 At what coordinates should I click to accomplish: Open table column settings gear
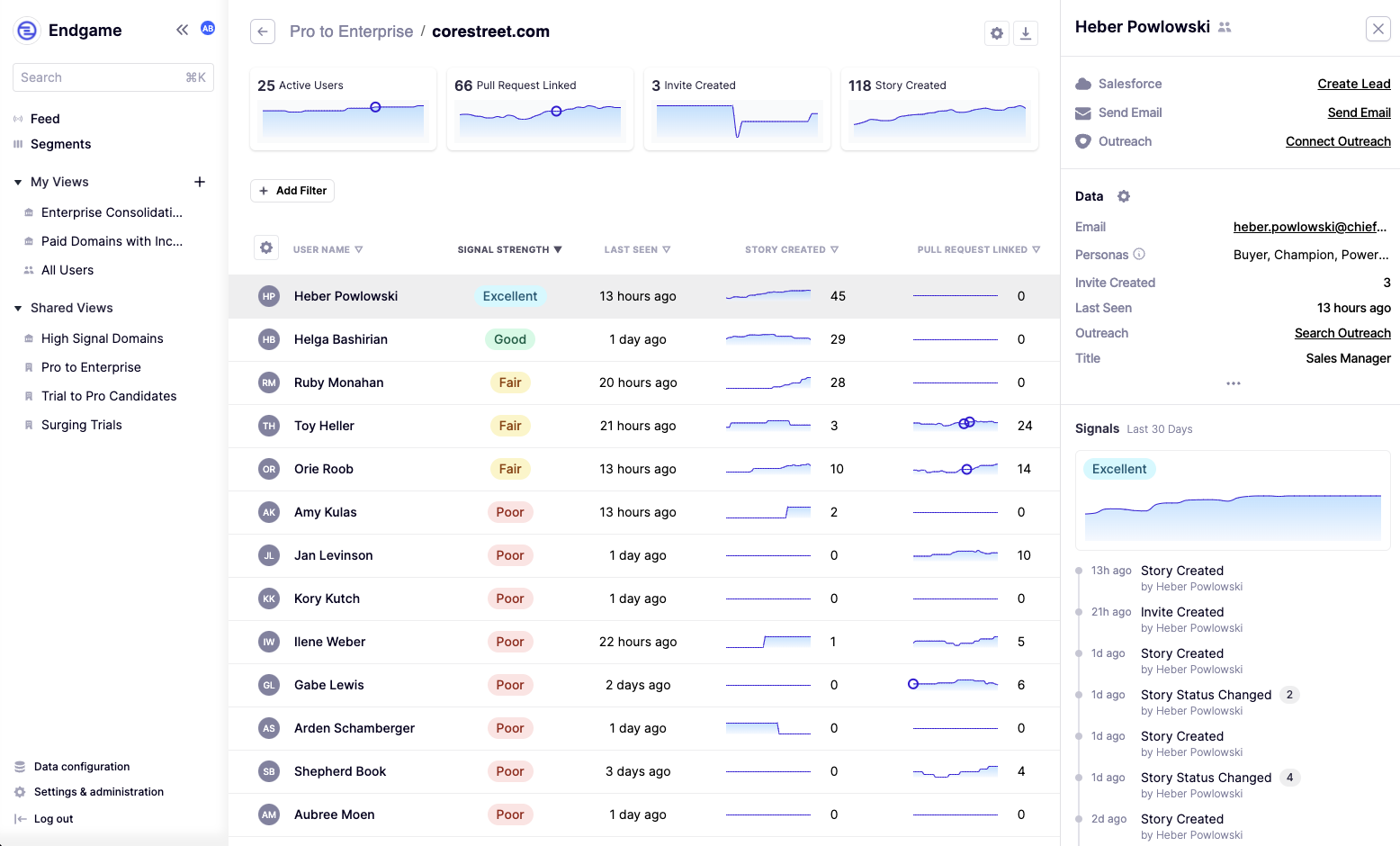click(266, 247)
